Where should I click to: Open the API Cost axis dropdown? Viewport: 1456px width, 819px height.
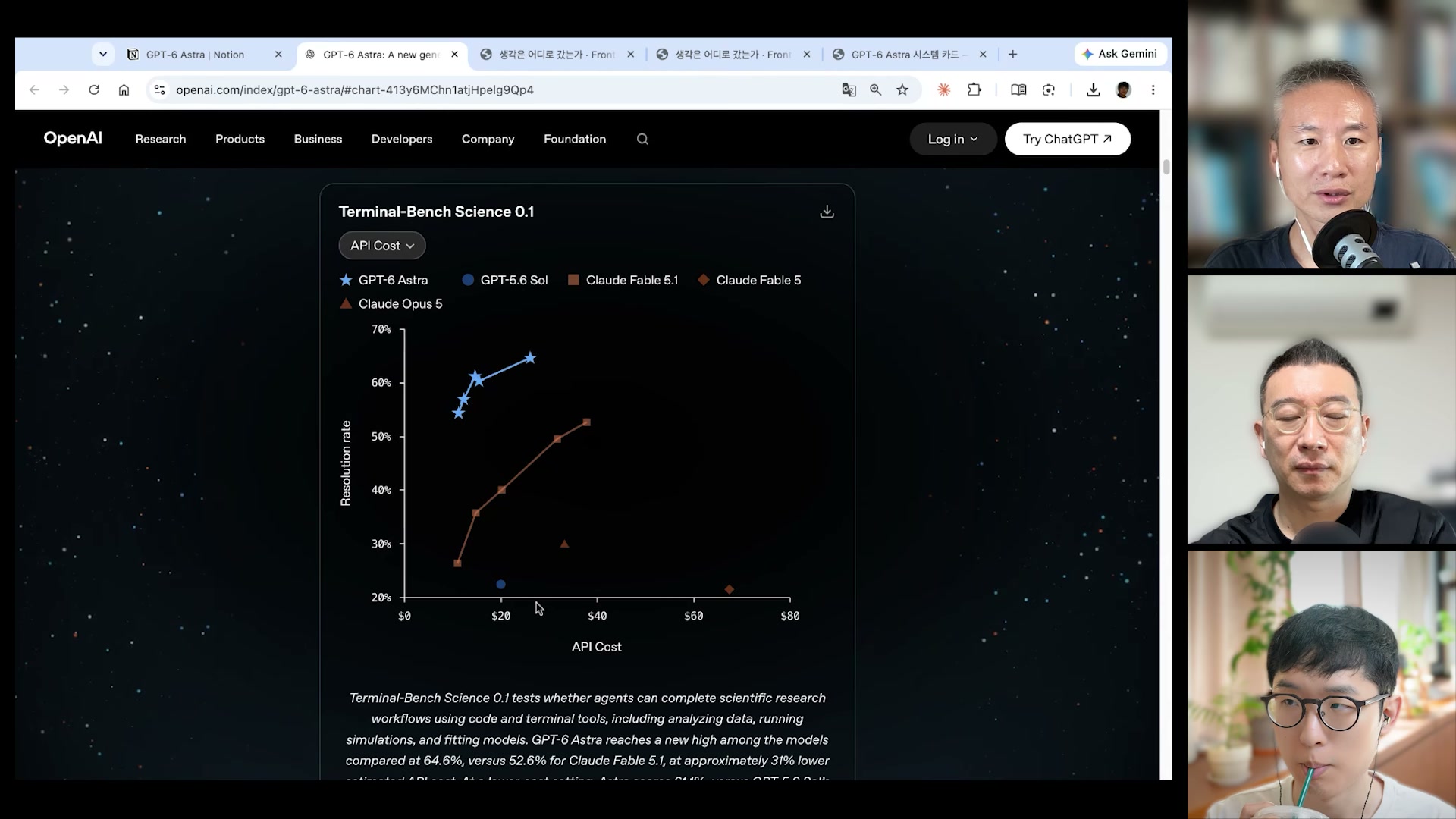[x=382, y=246]
